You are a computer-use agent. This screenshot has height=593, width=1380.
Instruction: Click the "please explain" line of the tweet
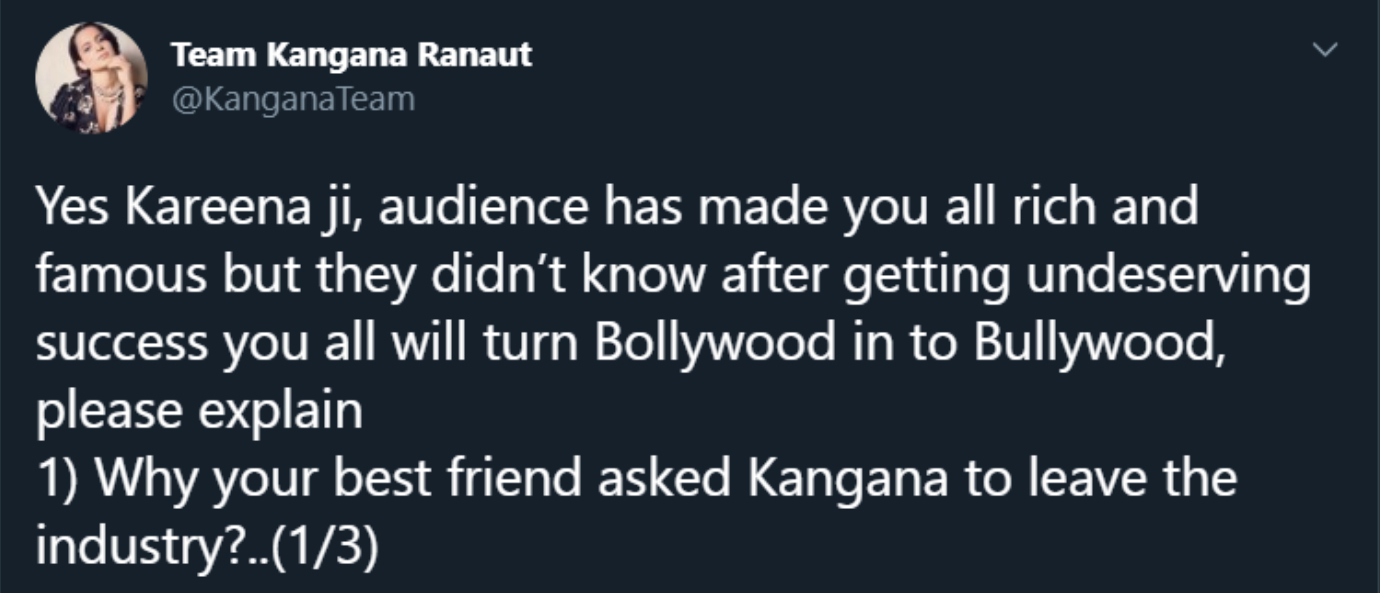click(x=199, y=411)
